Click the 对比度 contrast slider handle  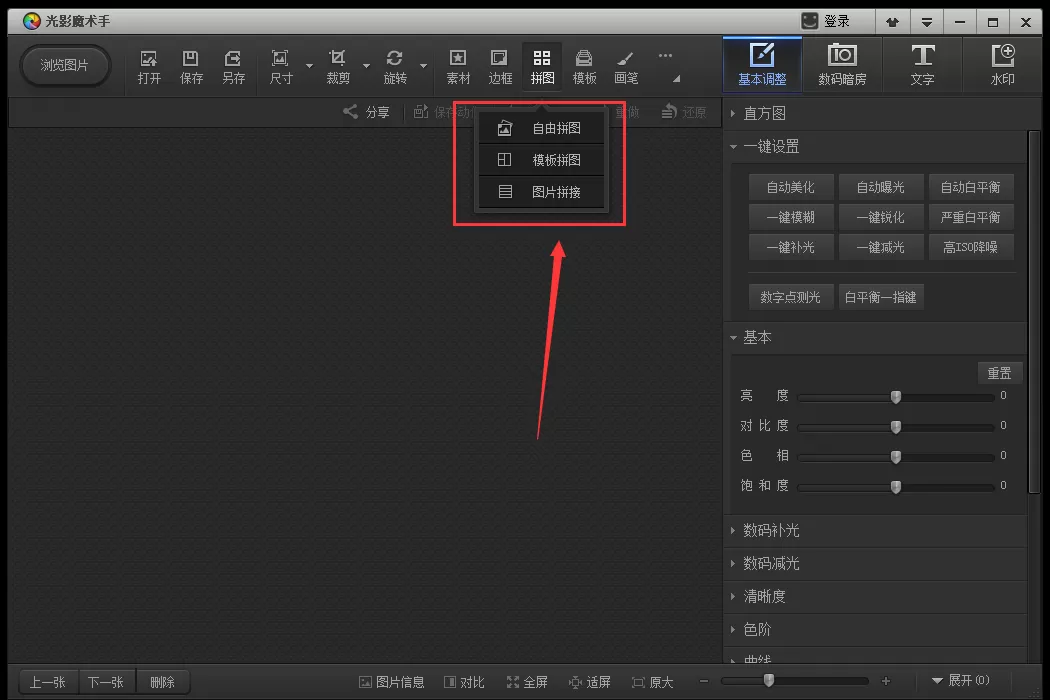point(896,427)
